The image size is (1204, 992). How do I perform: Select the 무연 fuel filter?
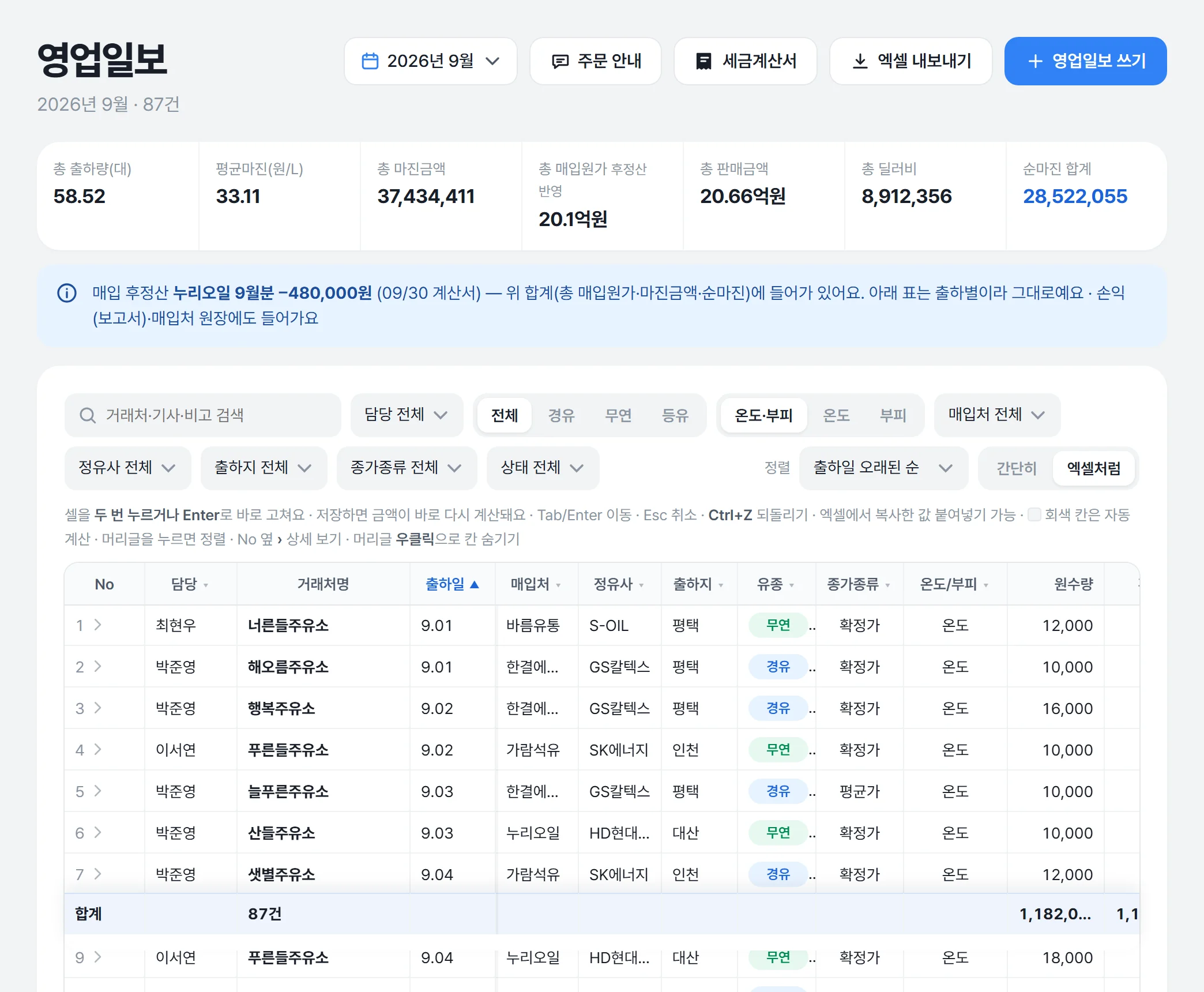tap(618, 415)
